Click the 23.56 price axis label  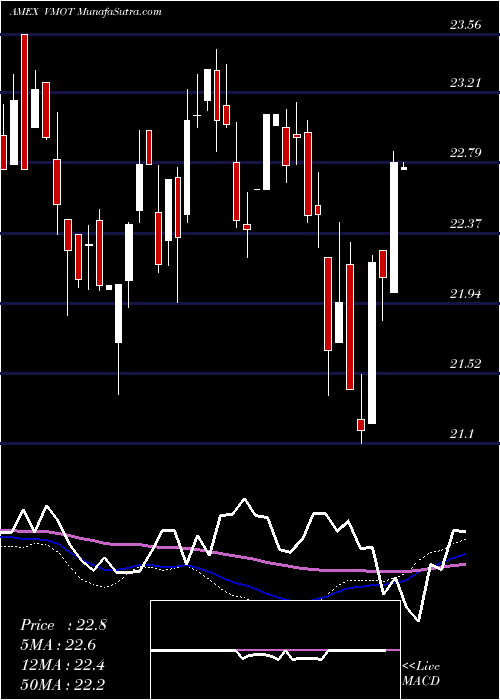[x=466, y=25]
